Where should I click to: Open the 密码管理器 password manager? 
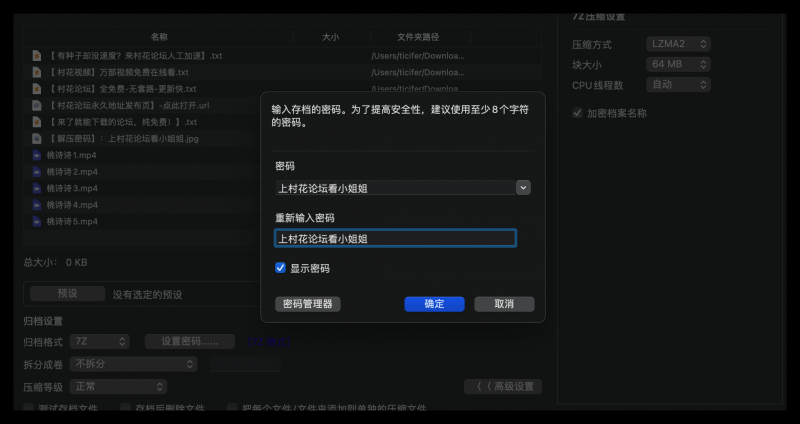click(308, 304)
